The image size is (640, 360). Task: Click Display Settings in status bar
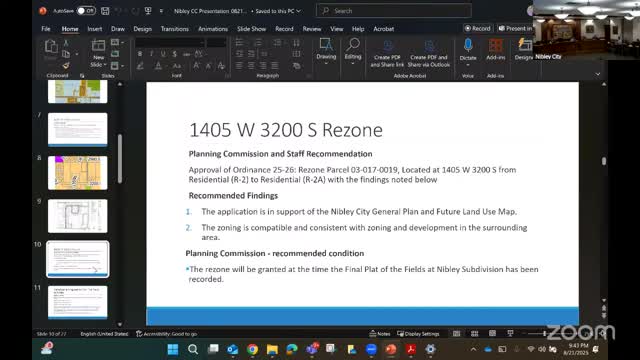pos(418,333)
